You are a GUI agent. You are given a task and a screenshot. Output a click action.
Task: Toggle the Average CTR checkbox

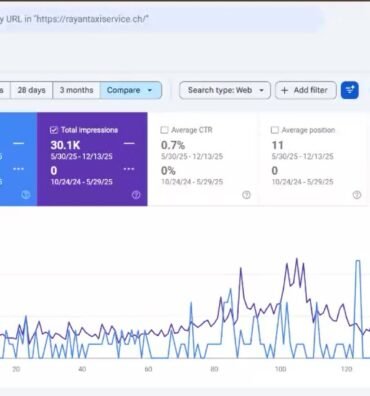[x=164, y=130]
